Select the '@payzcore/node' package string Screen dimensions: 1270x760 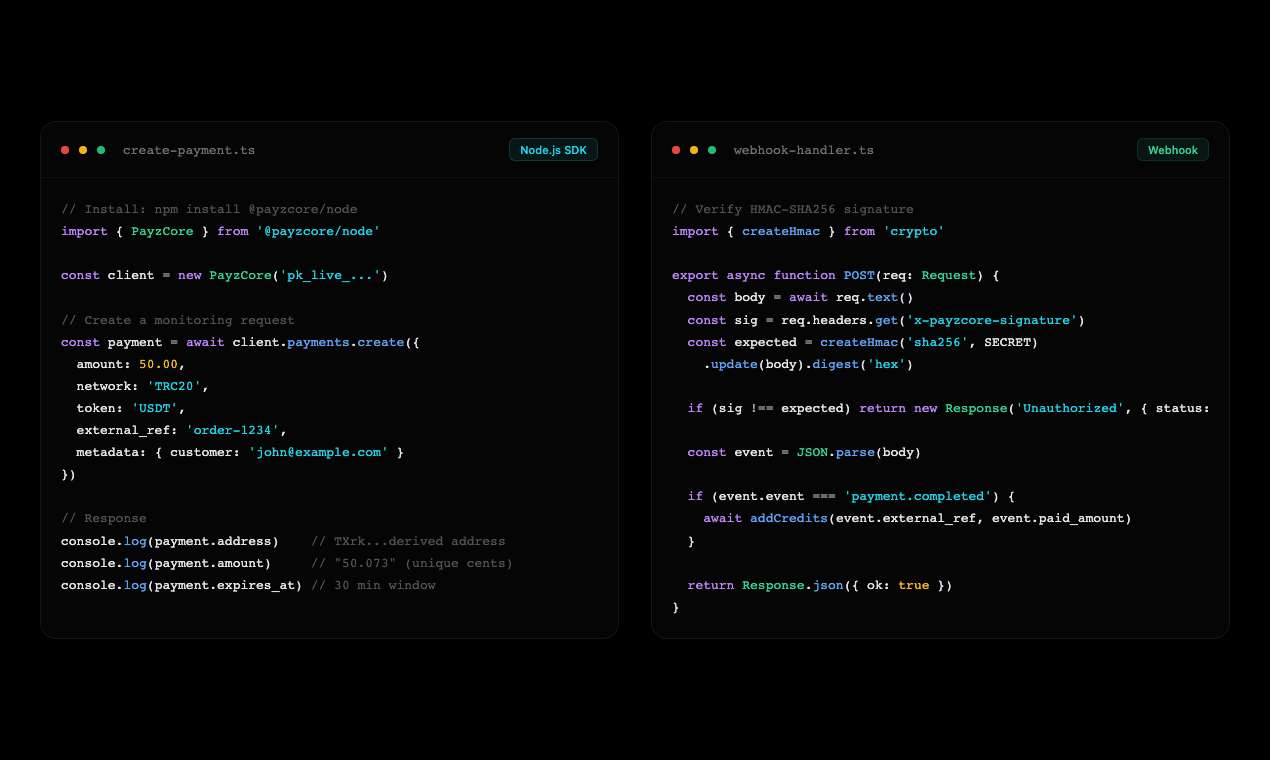click(x=321, y=231)
